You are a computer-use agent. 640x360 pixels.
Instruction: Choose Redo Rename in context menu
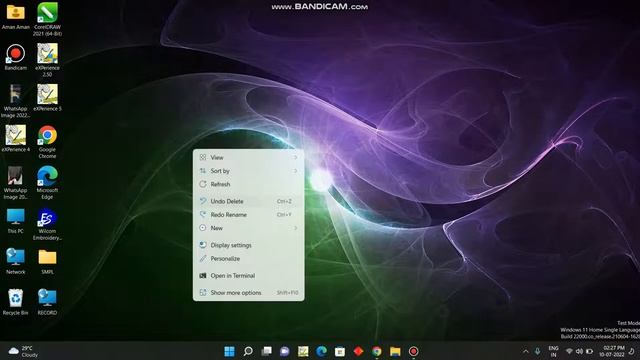[x=249, y=214]
